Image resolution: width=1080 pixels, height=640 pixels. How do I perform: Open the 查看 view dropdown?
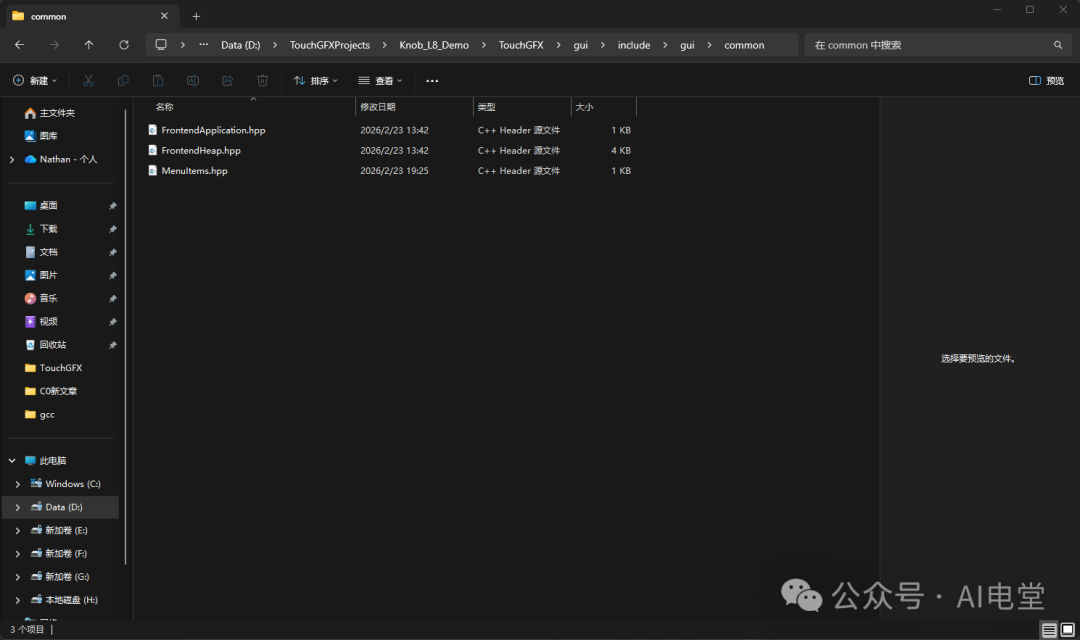pyautogui.click(x=380, y=81)
